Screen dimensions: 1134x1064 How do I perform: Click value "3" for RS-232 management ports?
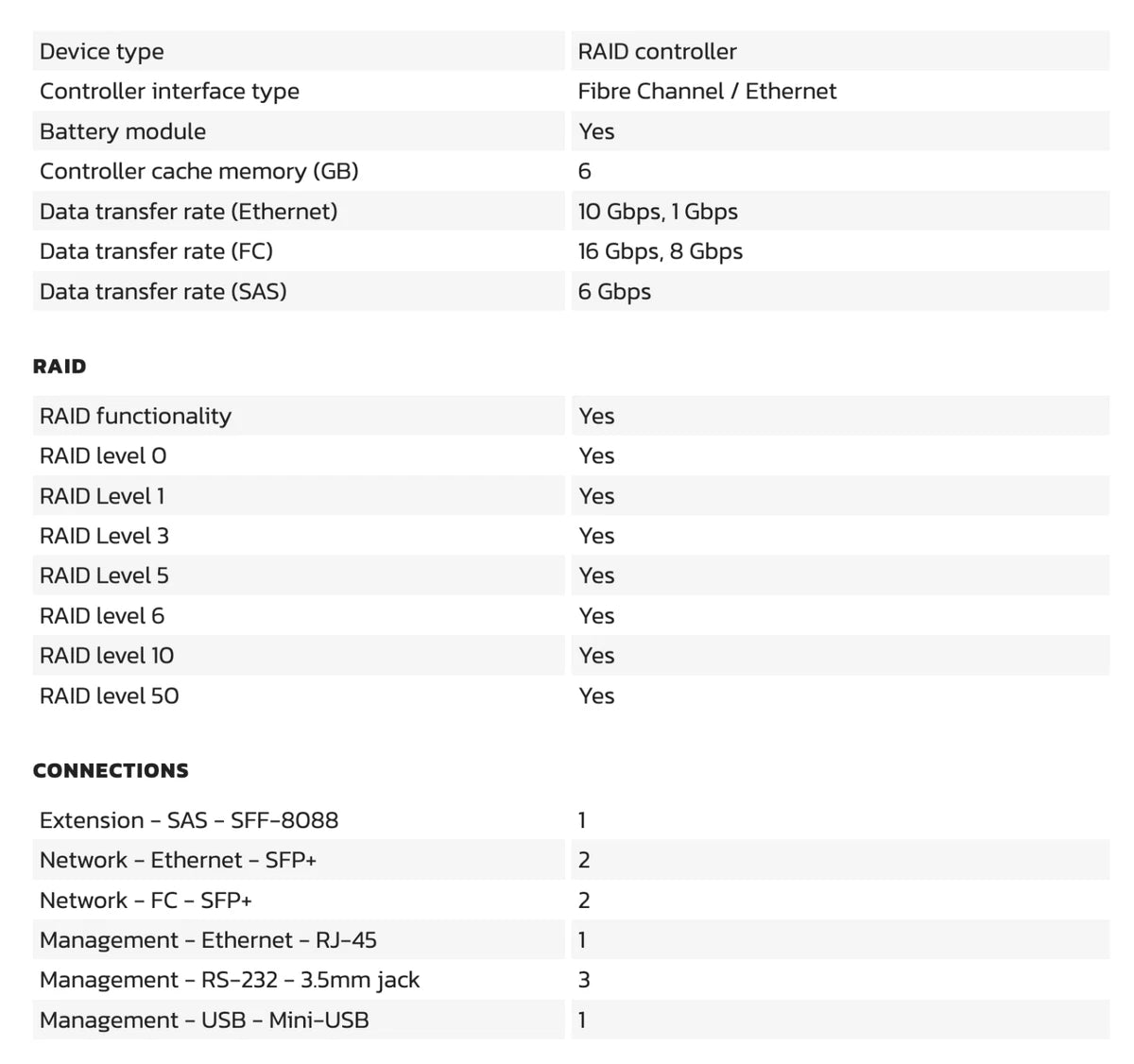click(x=584, y=980)
